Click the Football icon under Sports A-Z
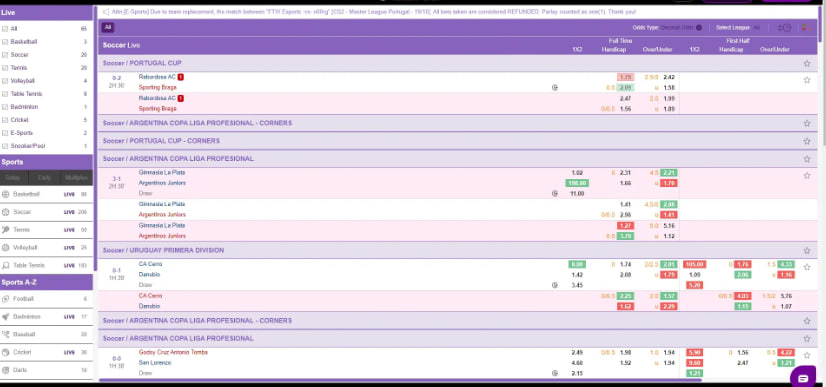This screenshot has width=826, height=387. tap(6, 299)
